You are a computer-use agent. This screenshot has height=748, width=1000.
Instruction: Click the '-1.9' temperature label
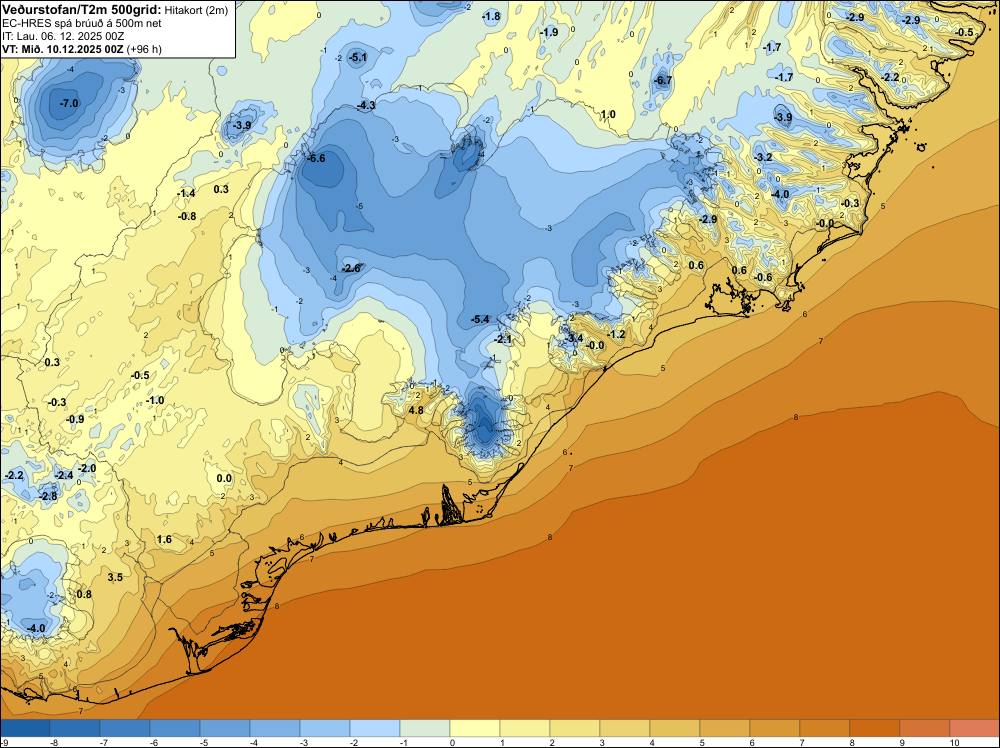pyautogui.click(x=548, y=32)
